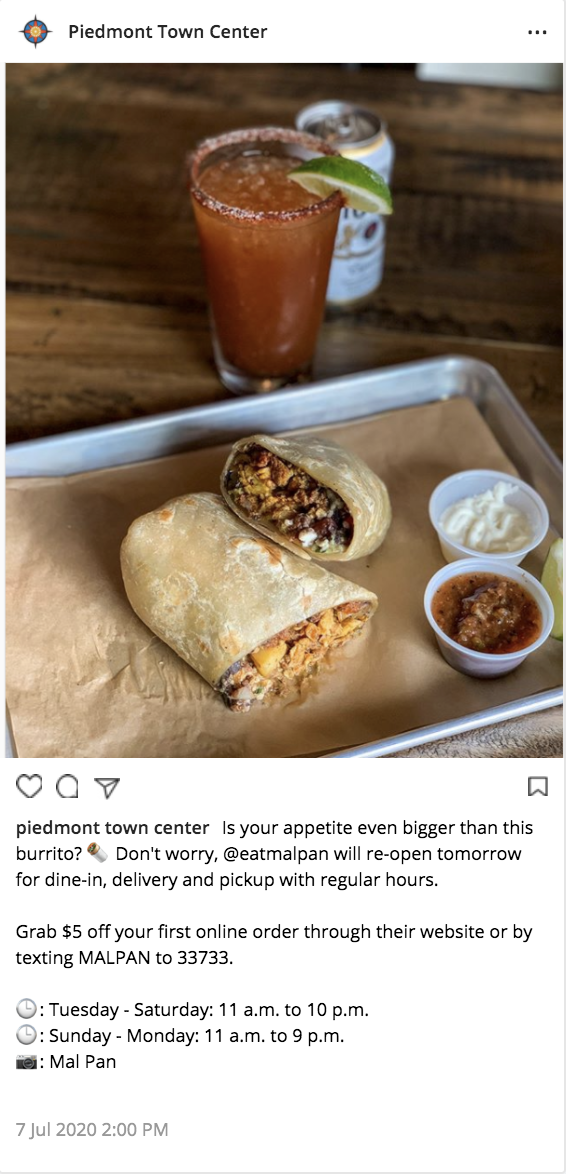The height and width of the screenshot is (1174, 566).
Task: Click the sour cream cup in the photo
Action: click(488, 517)
